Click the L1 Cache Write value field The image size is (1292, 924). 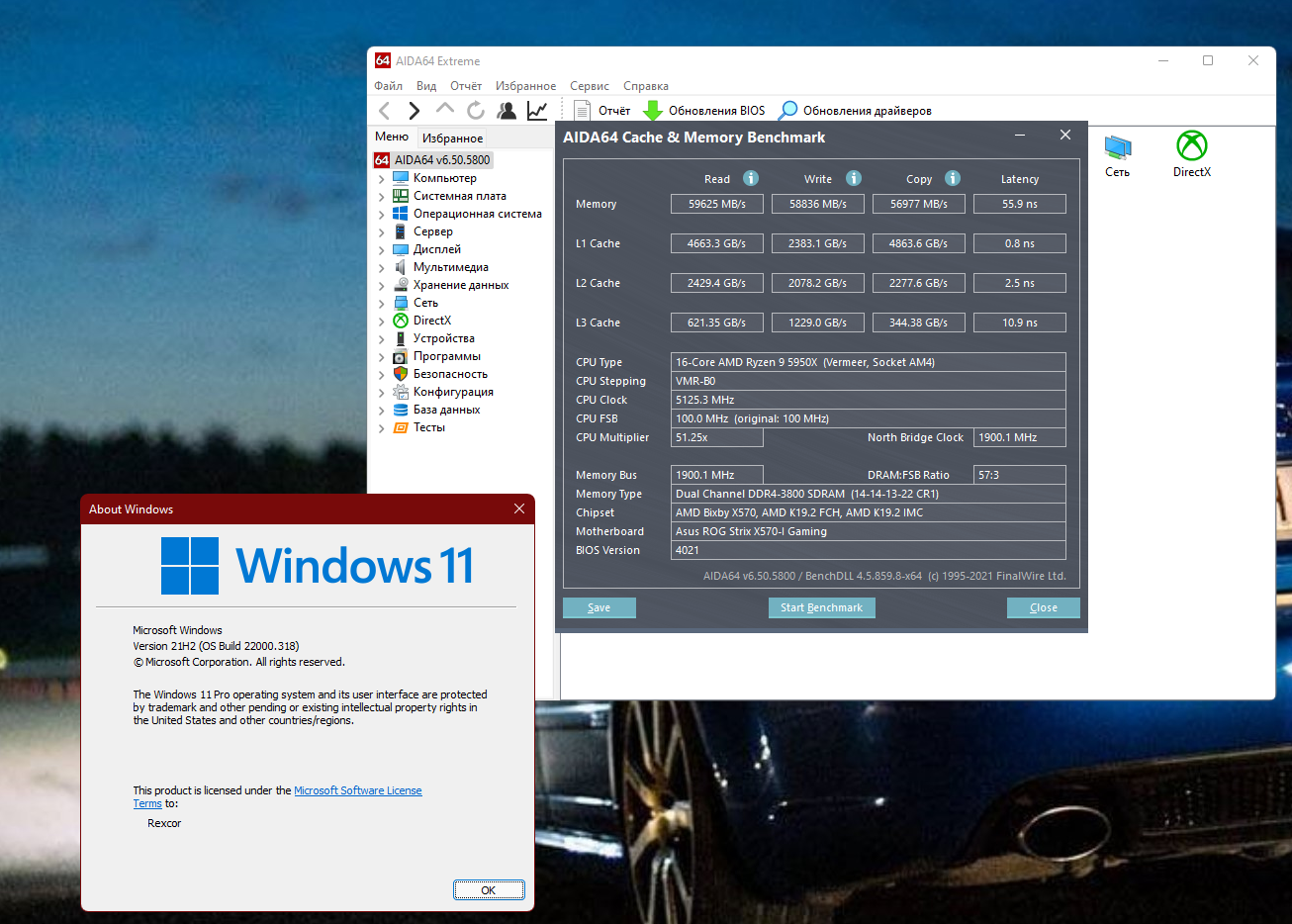pyautogui.click(x=818, y=243)
